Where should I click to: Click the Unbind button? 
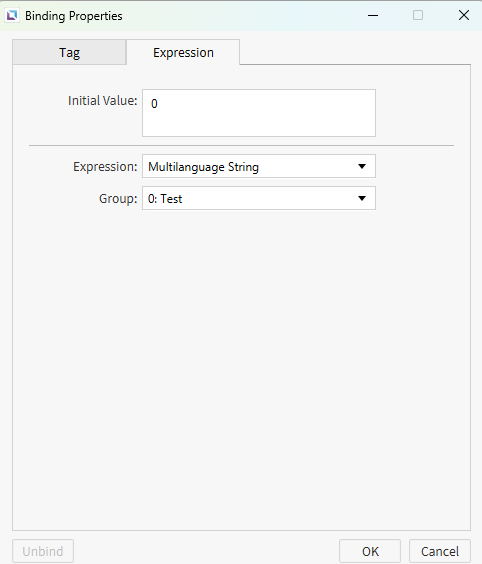tap(43, 551)
